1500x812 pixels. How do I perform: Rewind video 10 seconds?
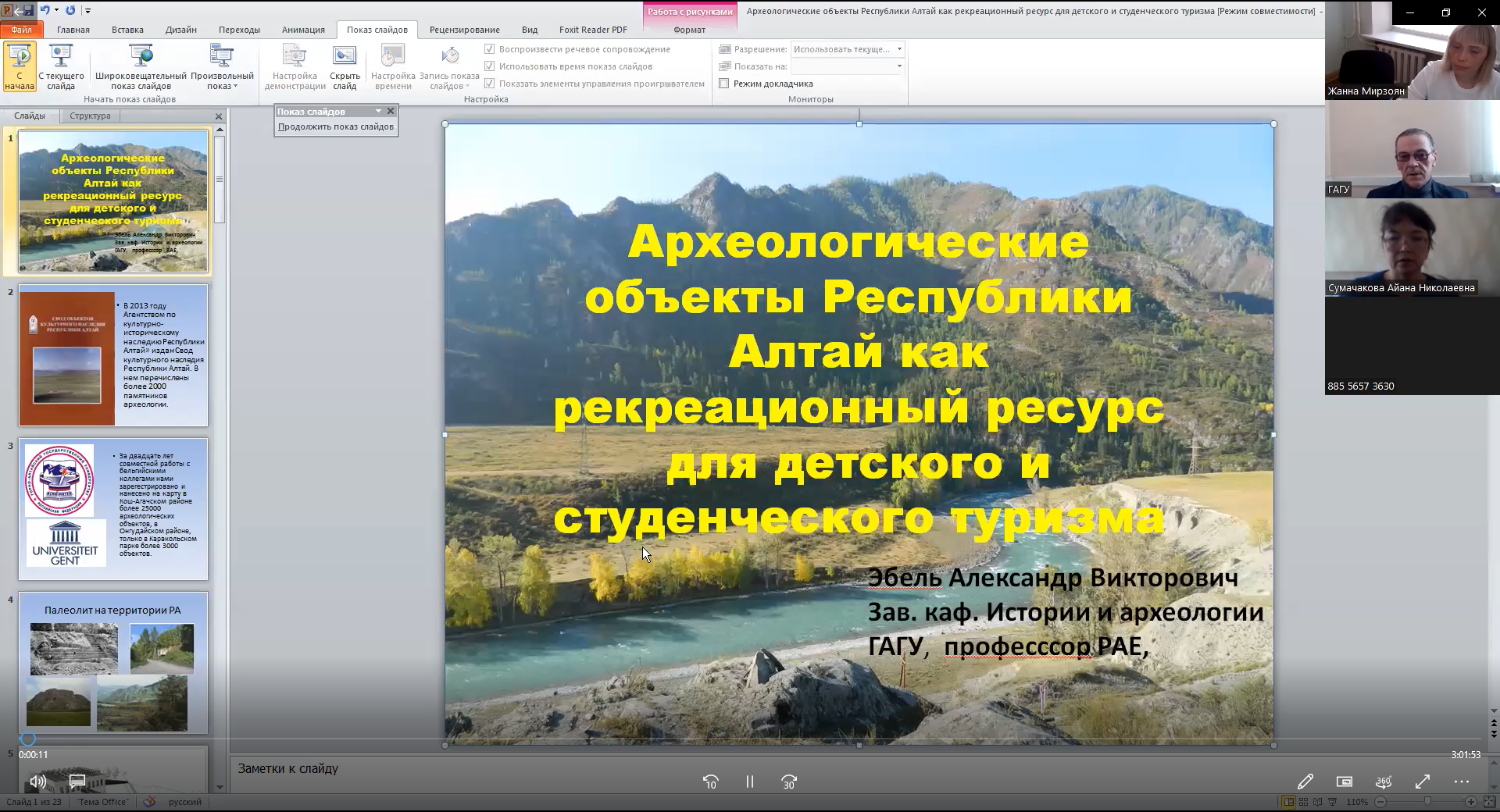click(x=710, y=782)
